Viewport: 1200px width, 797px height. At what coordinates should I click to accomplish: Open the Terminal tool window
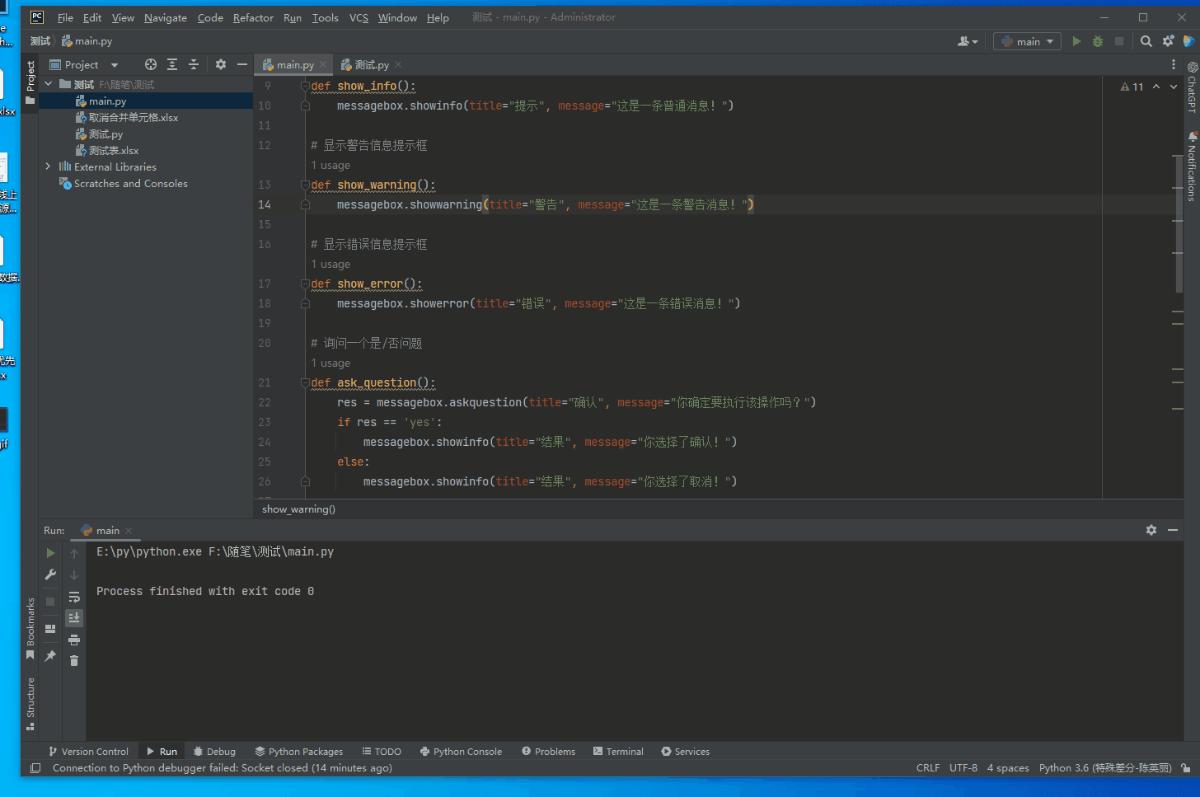[617, 751]
